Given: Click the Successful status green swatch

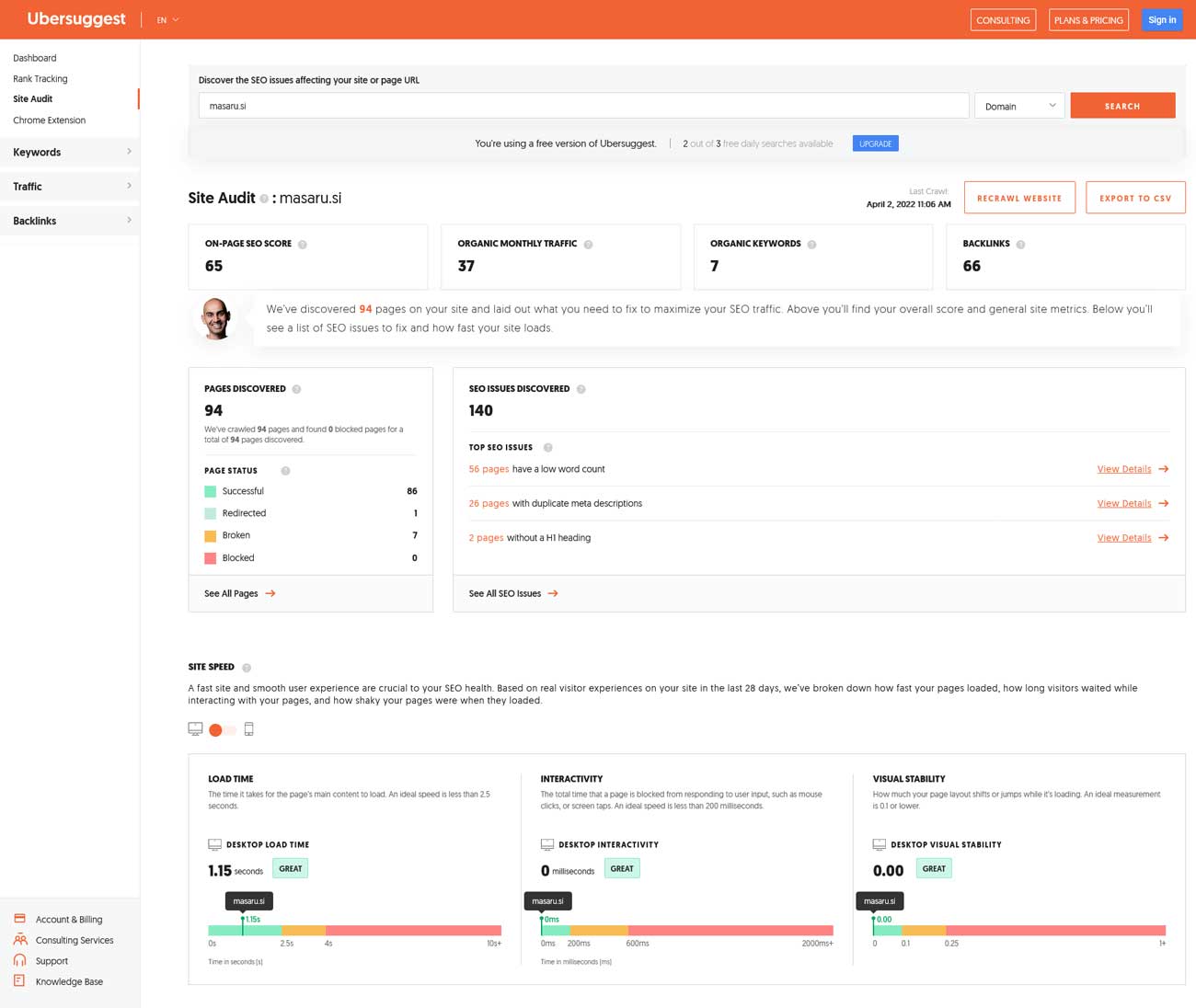Looking at the screenshot, I should [x=211, y=491].
